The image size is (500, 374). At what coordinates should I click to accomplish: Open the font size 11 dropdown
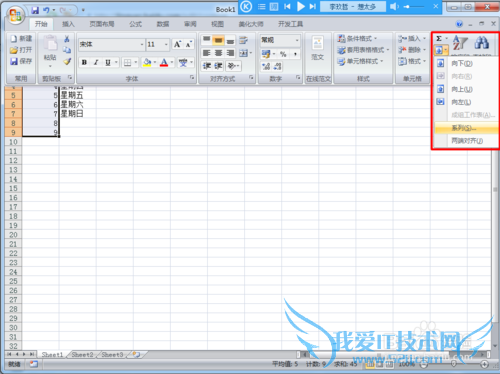click(x=166, y=44)
